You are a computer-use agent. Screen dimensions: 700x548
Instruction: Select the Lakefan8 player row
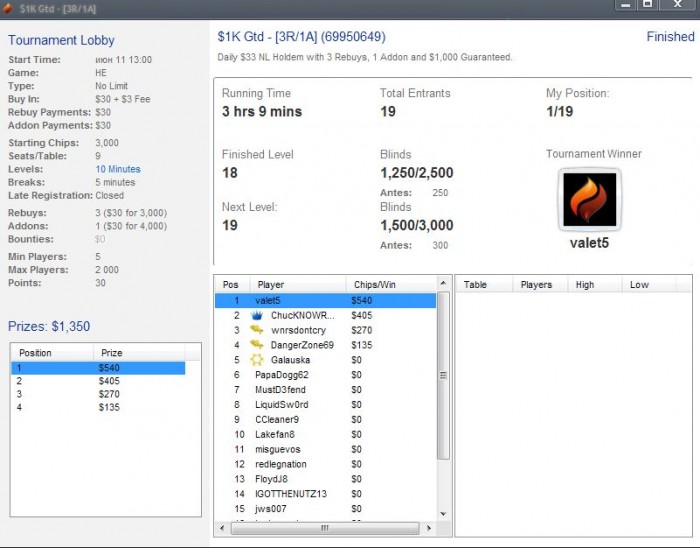pyautogui.click(x=325, y=434)
